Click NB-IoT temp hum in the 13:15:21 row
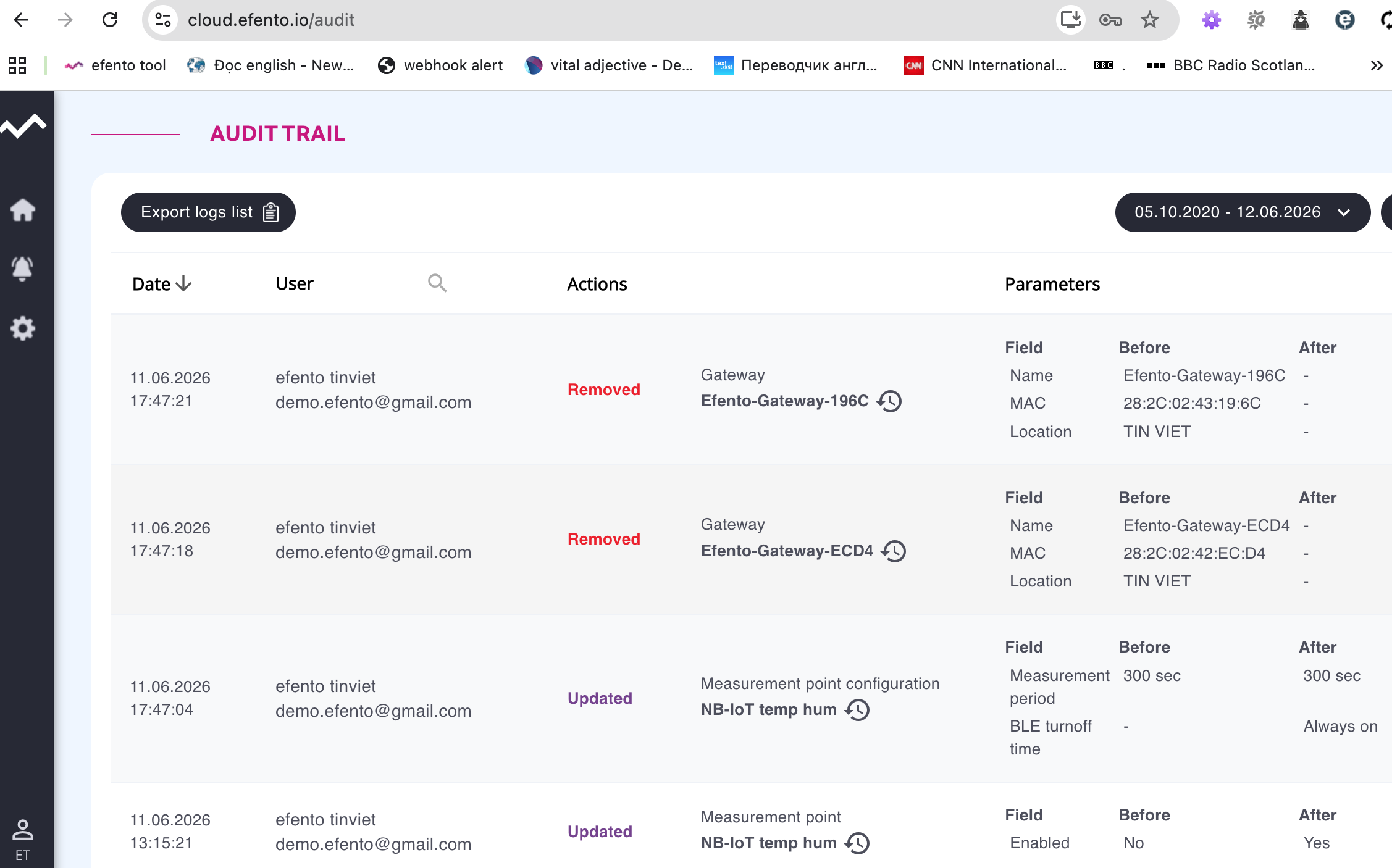 769,843
